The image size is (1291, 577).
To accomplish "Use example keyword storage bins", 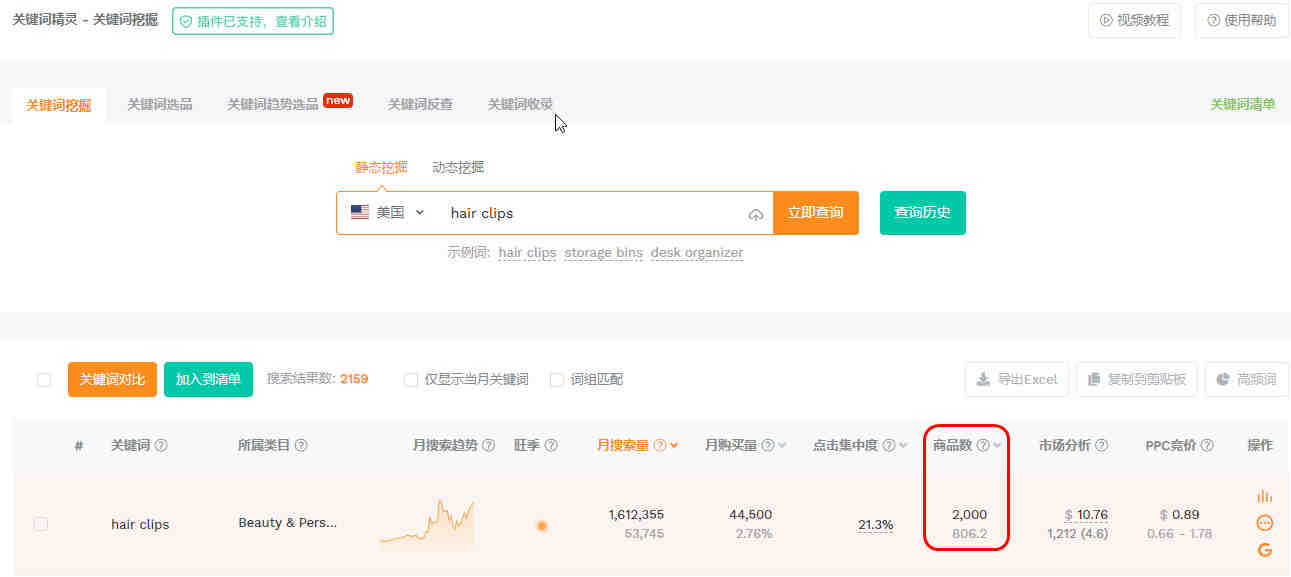I will click(x=603, y=253).
